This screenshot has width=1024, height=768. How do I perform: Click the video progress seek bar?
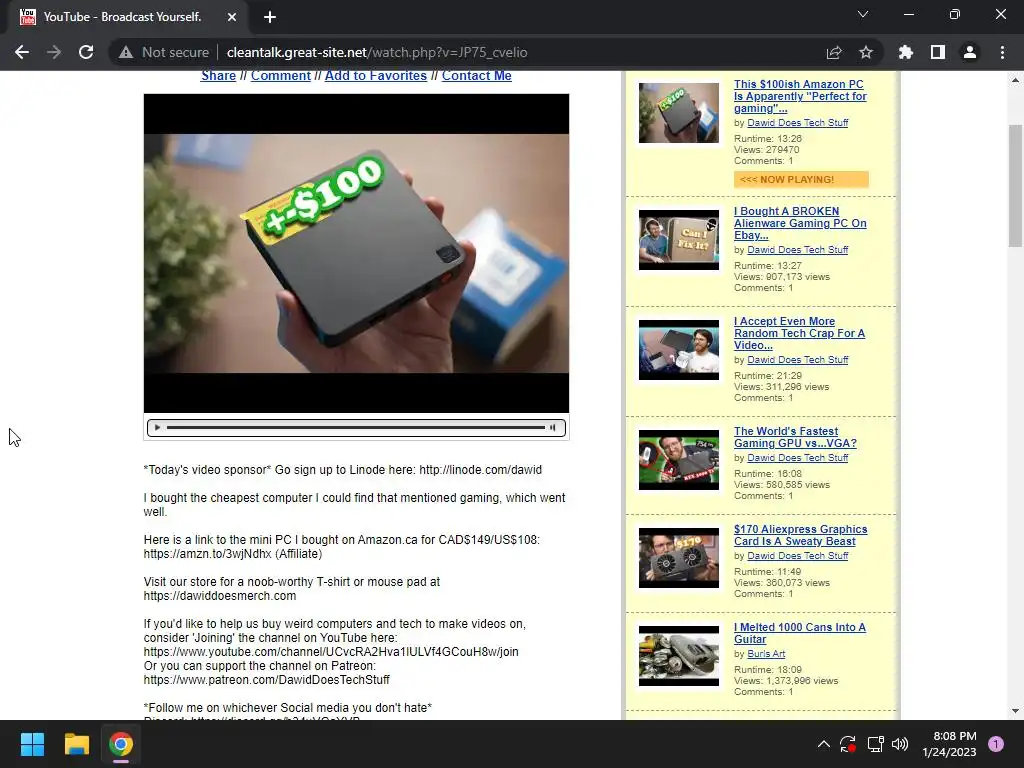(356, 428)
